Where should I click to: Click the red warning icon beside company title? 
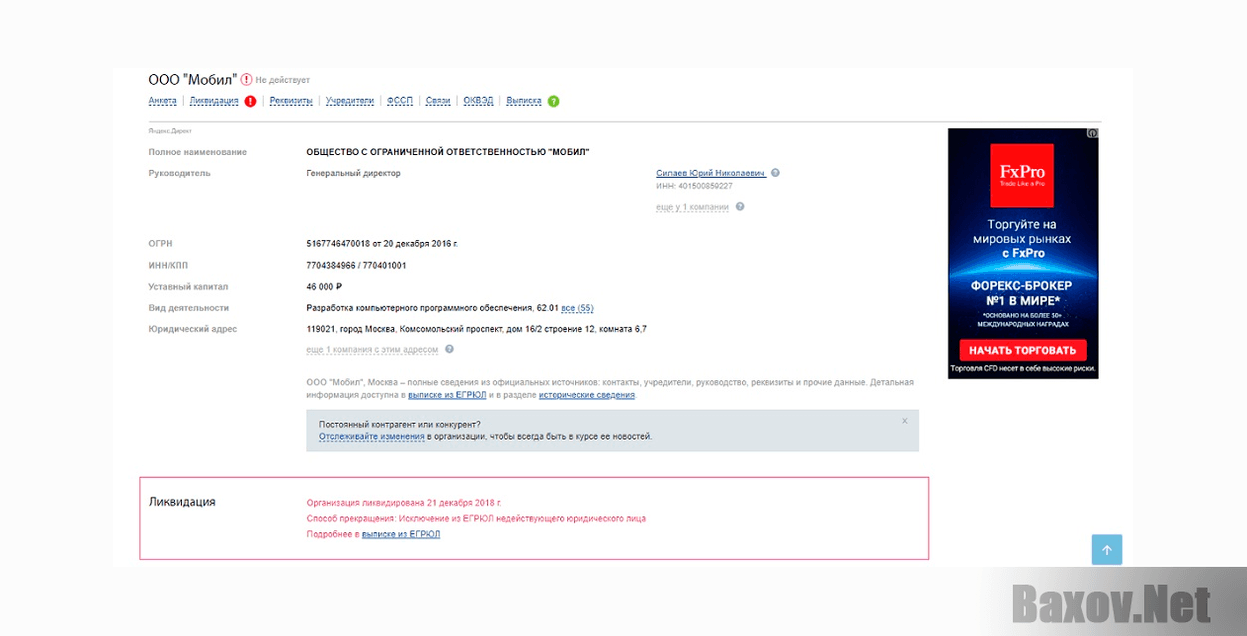(247, 79)
